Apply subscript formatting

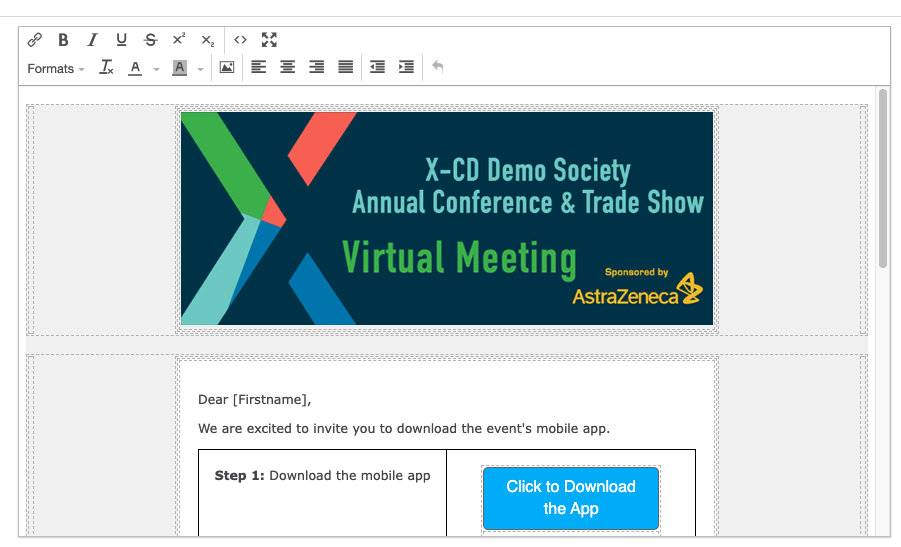[207, 40]
